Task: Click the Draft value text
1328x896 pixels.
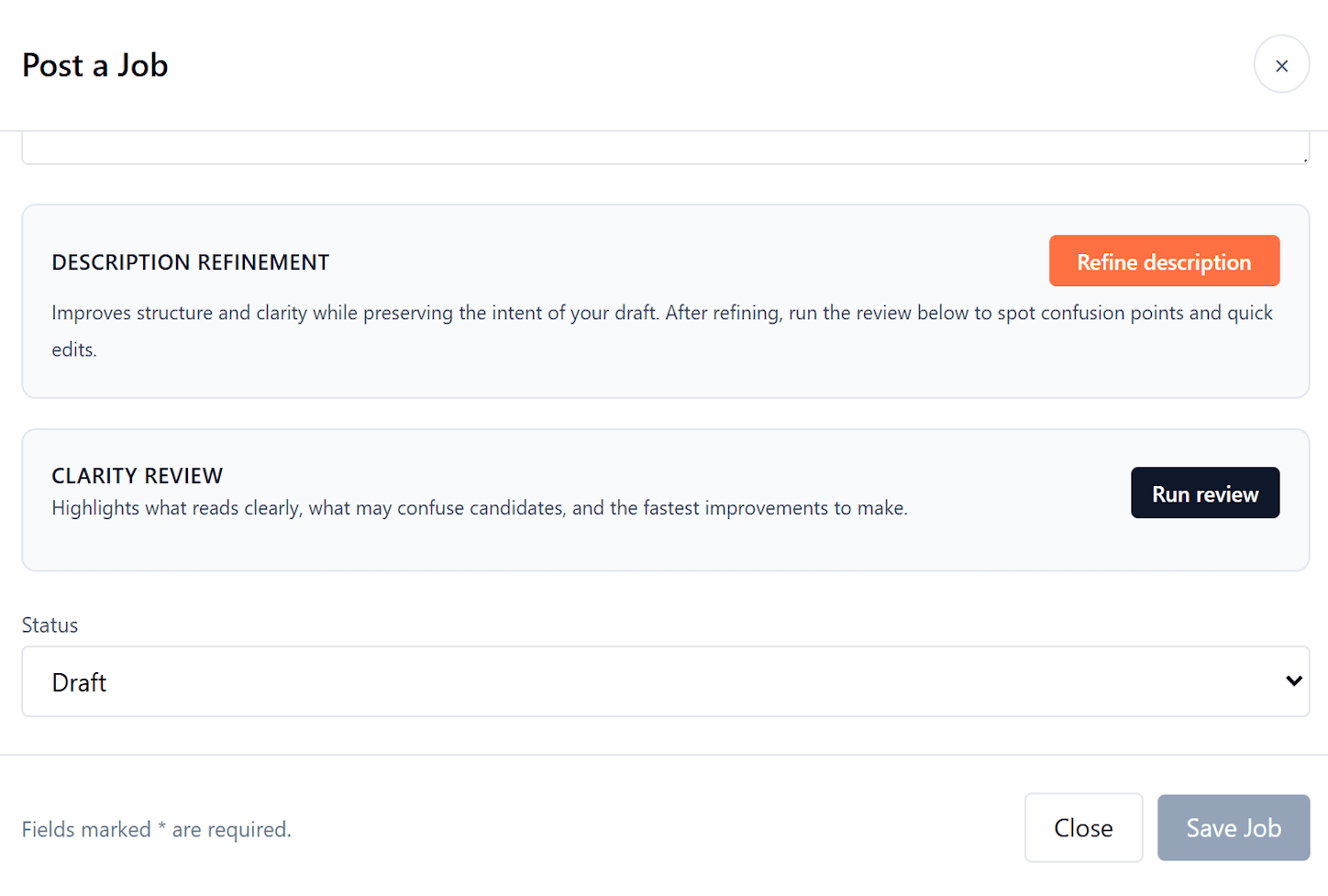Action: [x=79, y=683]
